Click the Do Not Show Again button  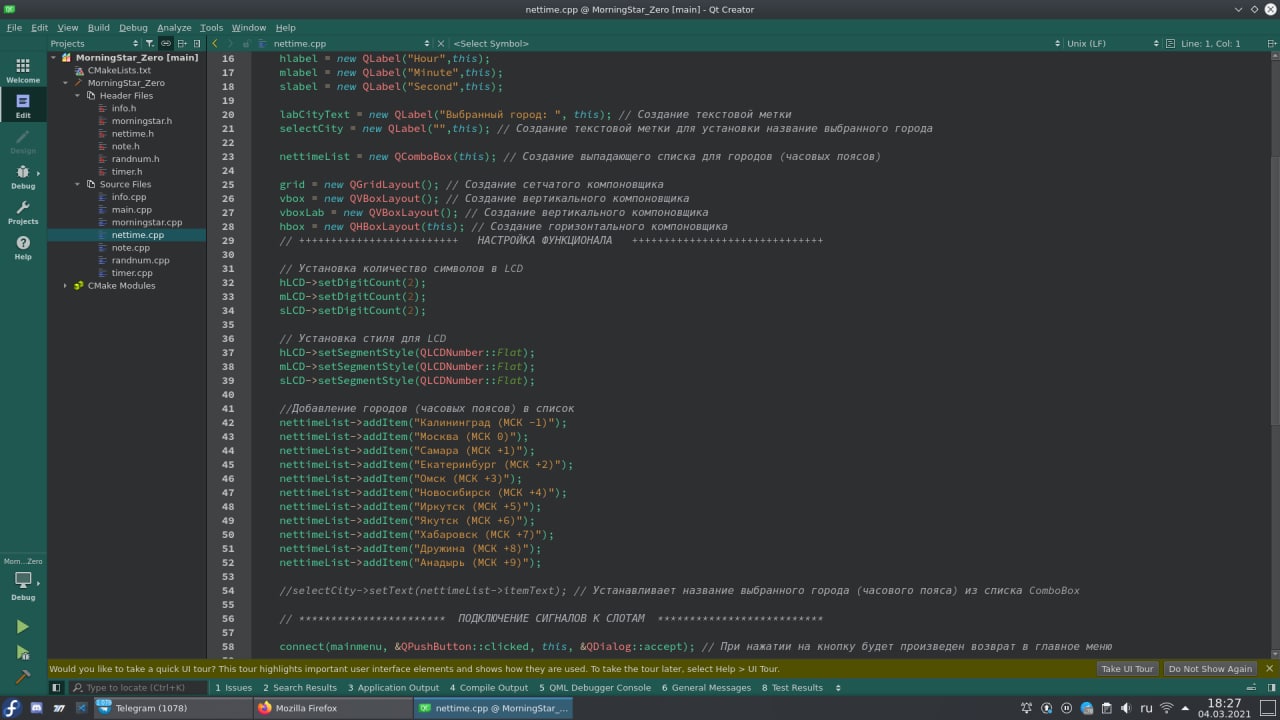[1210, 669]
